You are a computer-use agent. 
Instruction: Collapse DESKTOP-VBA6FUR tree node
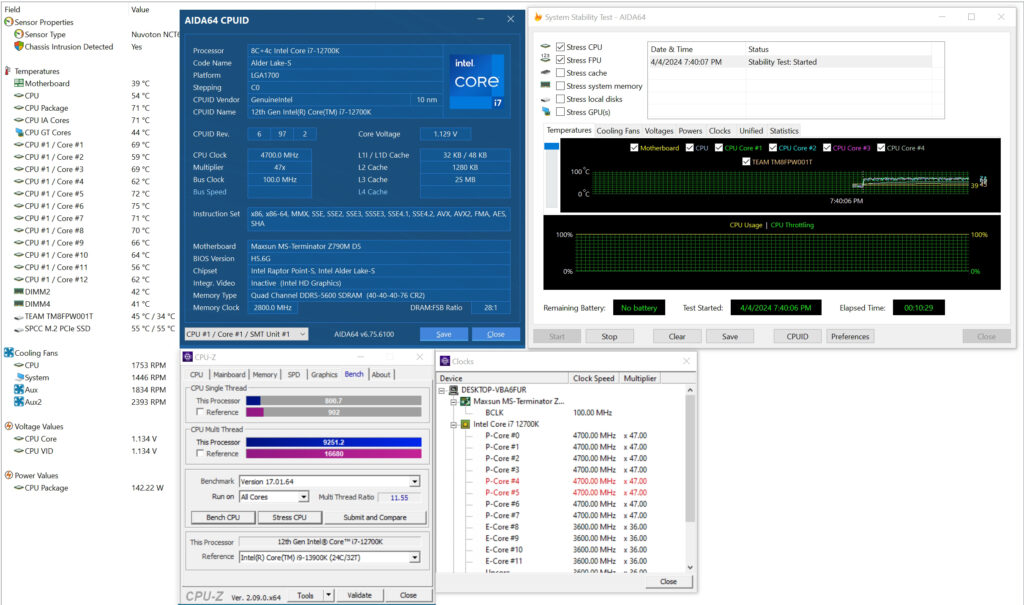442,390
